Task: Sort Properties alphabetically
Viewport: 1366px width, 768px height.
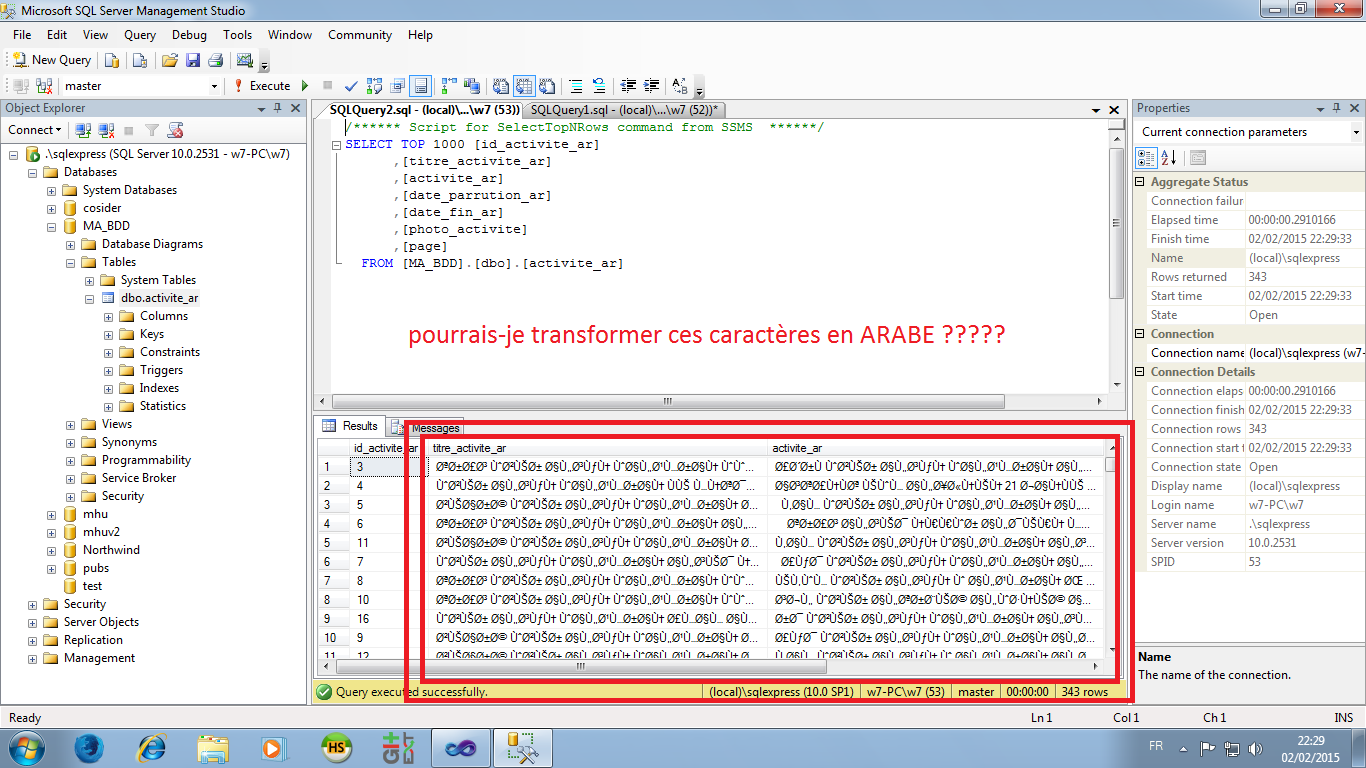Action: click(x=1168, y=158)
